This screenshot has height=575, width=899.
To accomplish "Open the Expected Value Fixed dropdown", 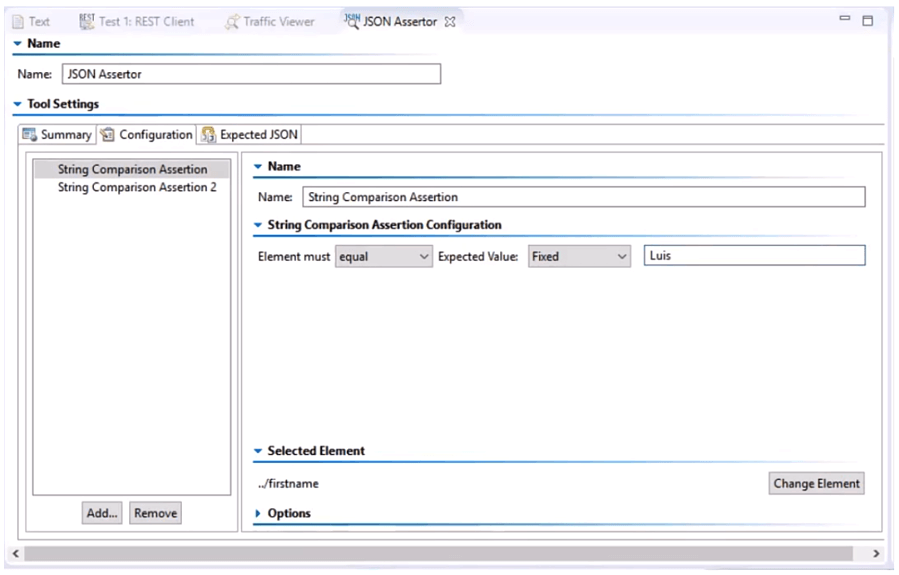I will click(579, 256).
